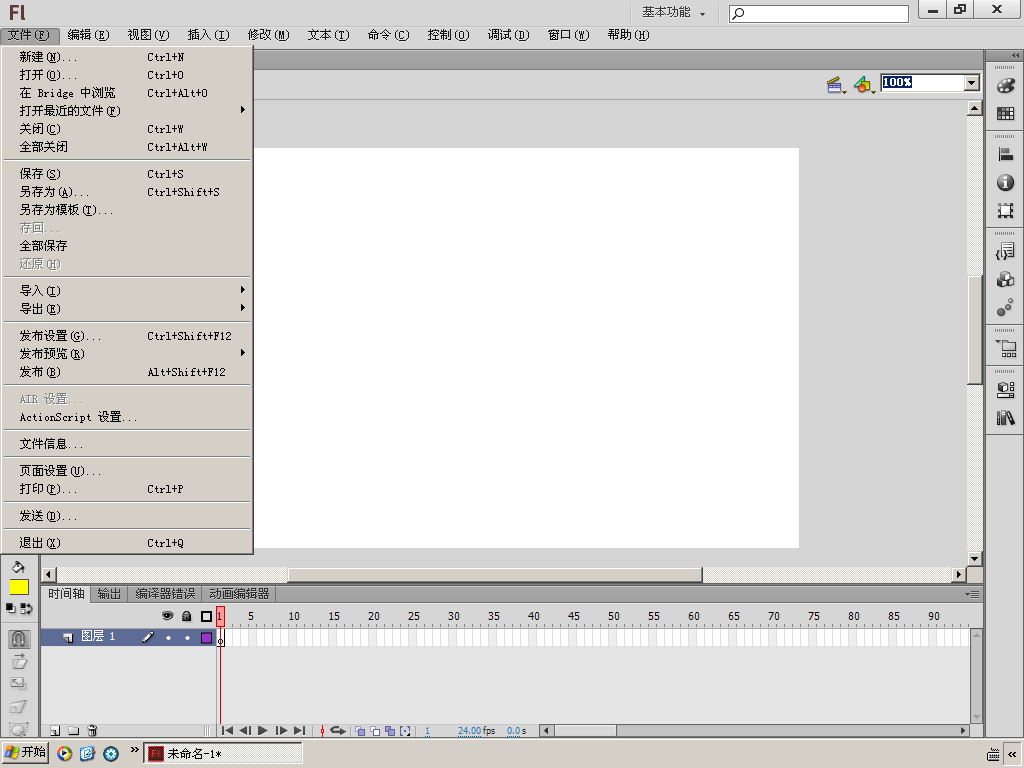Play the timeline animation
The height and width of the screenshot is (768, 1024).
coord(263,731)
